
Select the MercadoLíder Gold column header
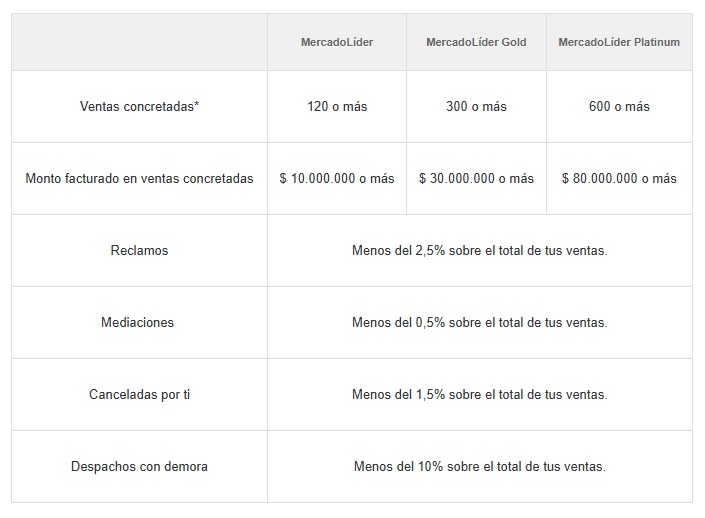476,42
